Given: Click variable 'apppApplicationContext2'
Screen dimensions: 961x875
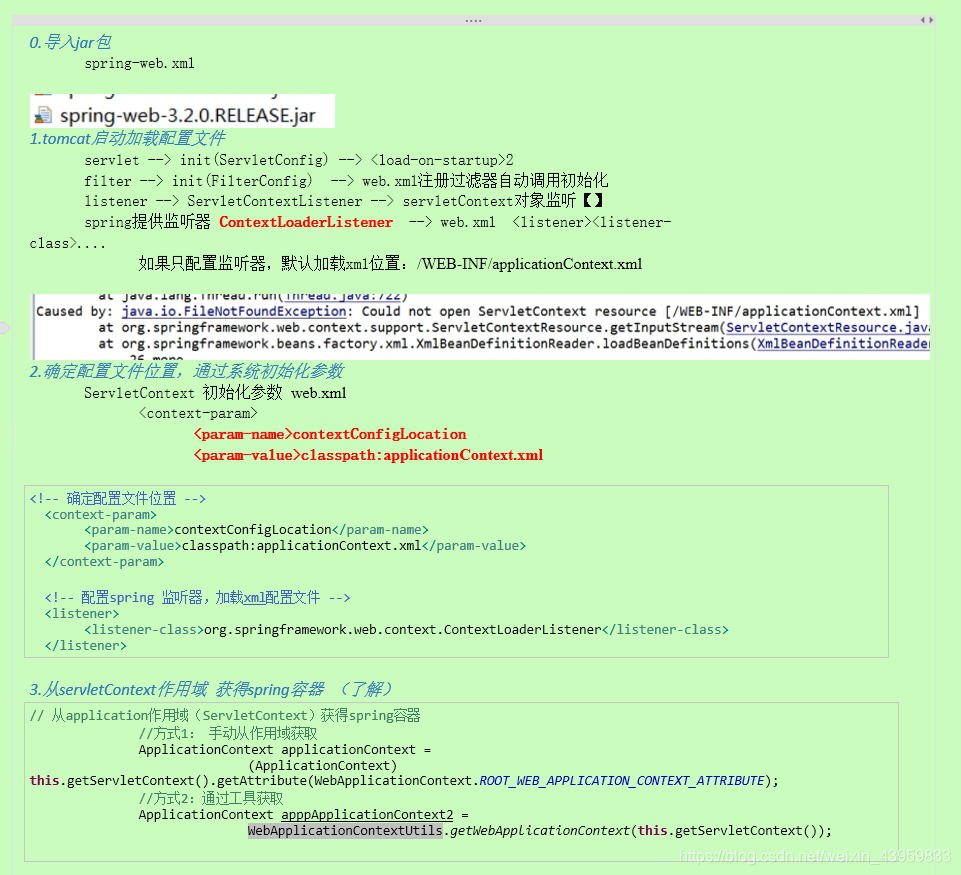Looking at the screenshot, I should [x=367, y=815].
